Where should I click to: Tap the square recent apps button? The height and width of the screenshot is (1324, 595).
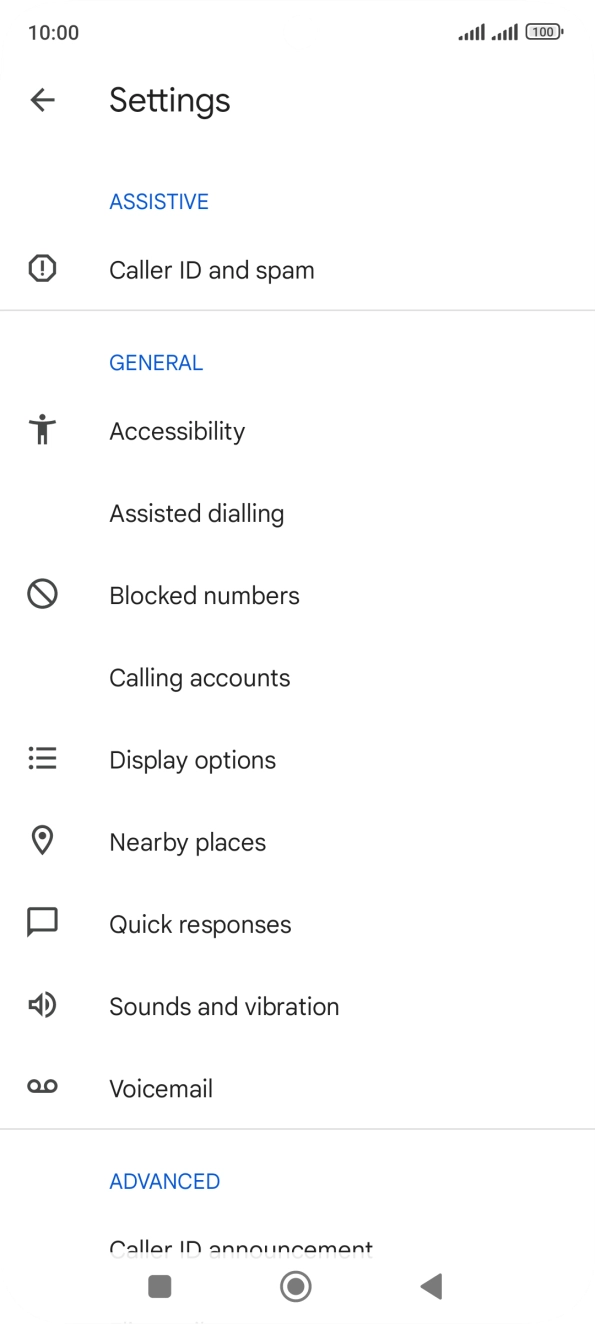point(159,1287)
